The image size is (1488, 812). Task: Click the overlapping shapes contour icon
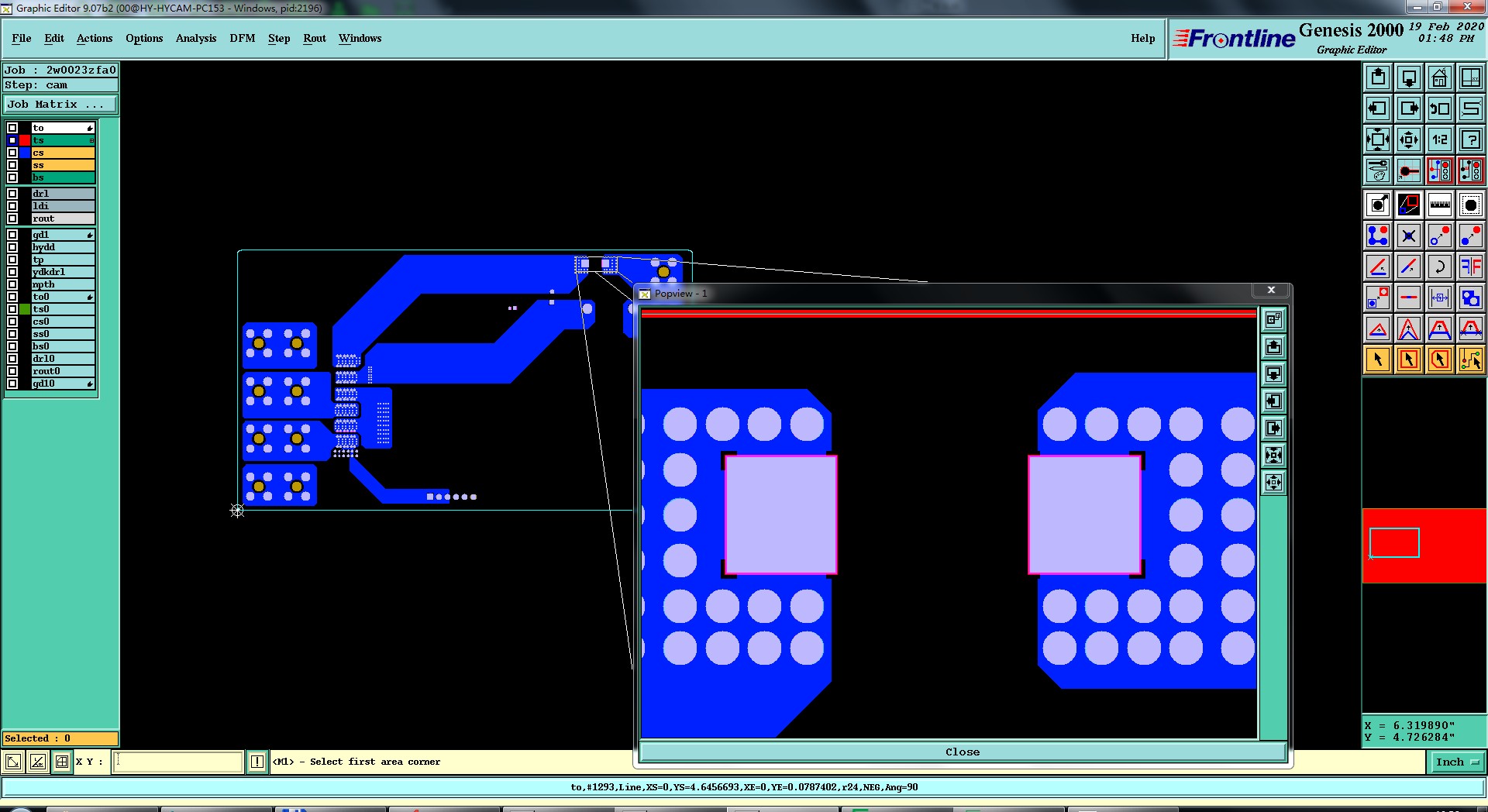(1471, 298)
